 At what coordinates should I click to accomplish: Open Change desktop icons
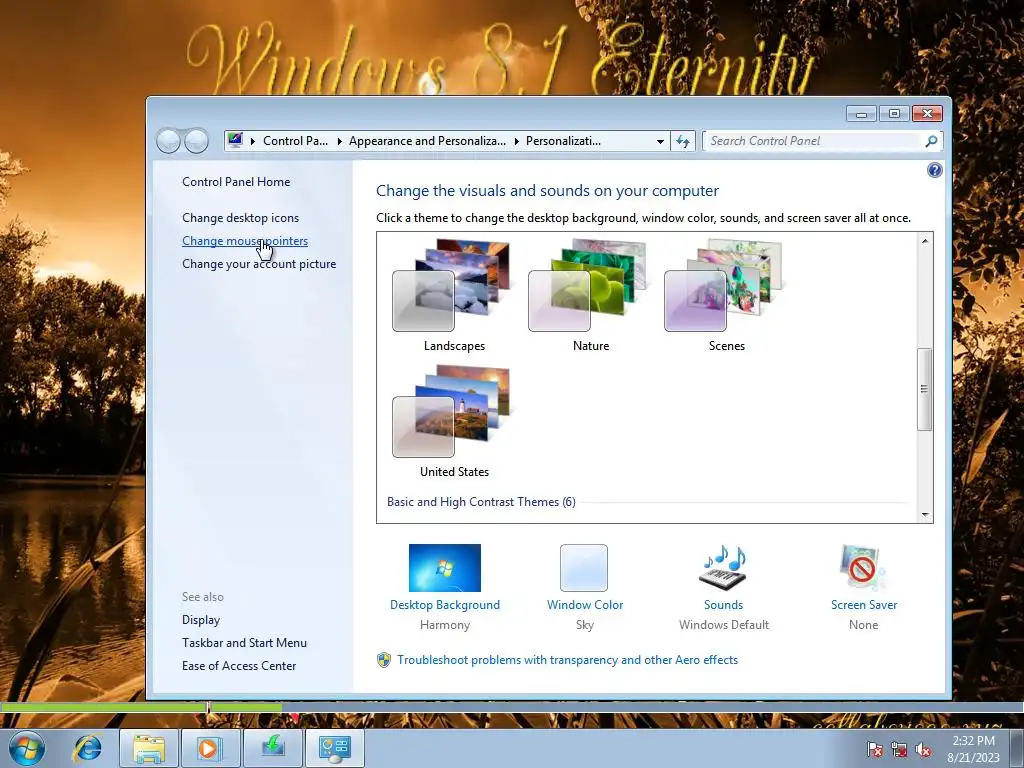click(240, 217)
